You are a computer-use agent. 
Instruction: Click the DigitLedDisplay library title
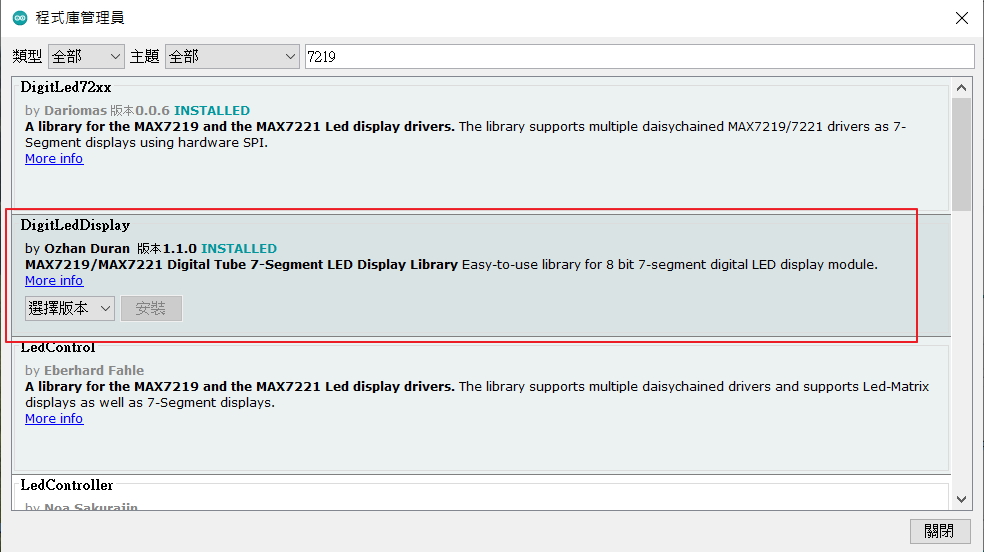tap(75, 226)
